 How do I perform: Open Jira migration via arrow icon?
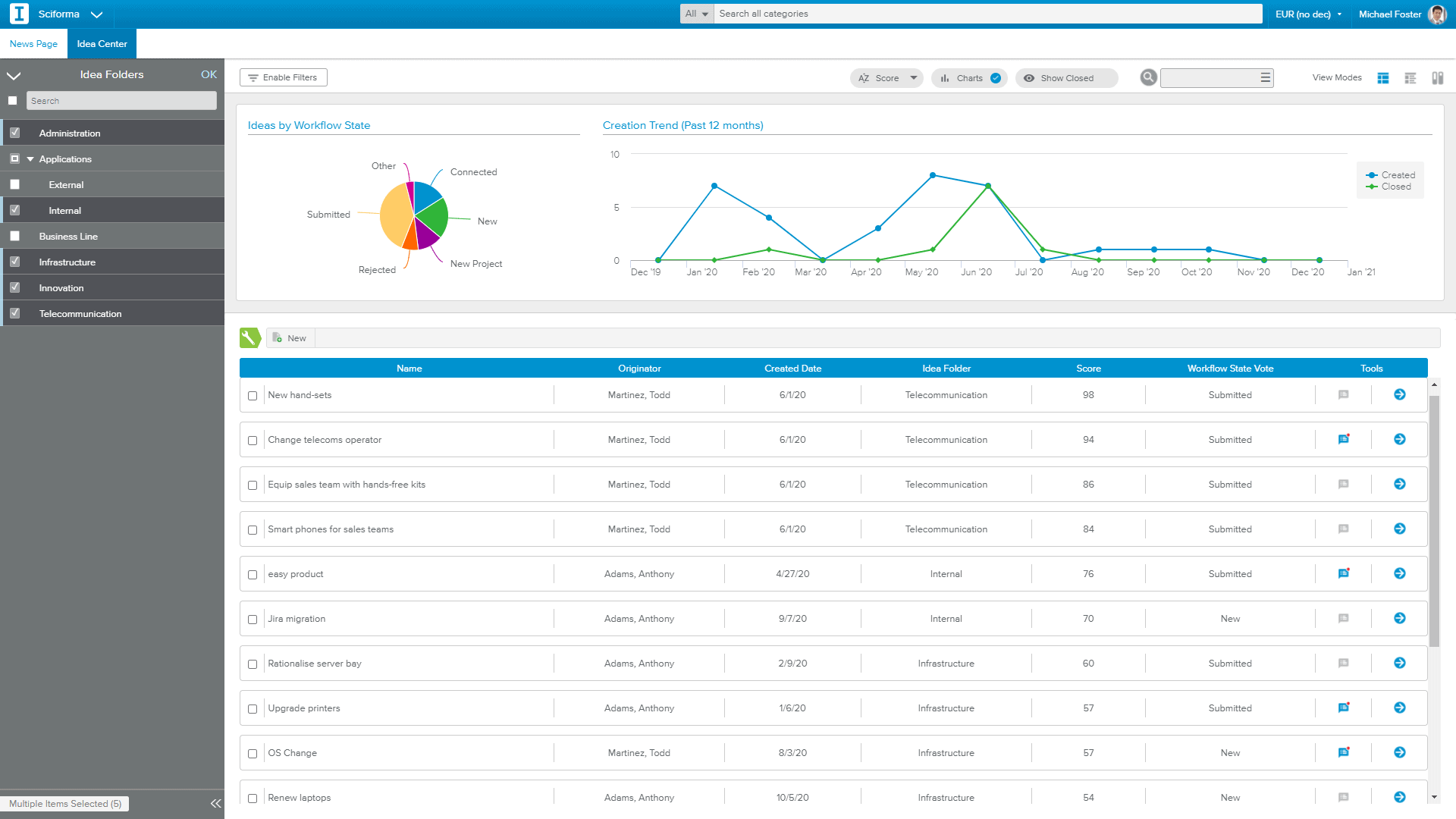(1400, 618)
